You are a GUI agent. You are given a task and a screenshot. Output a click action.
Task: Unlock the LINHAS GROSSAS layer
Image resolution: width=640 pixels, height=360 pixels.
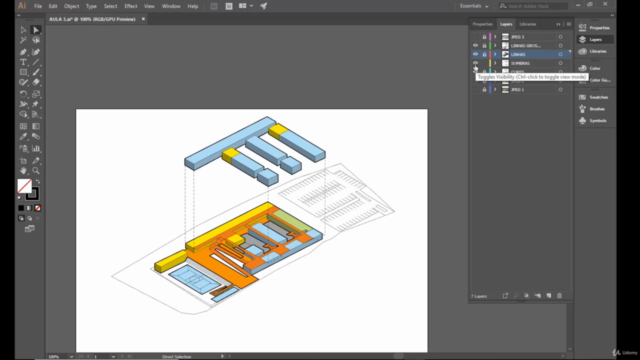[x=484, y=46]
